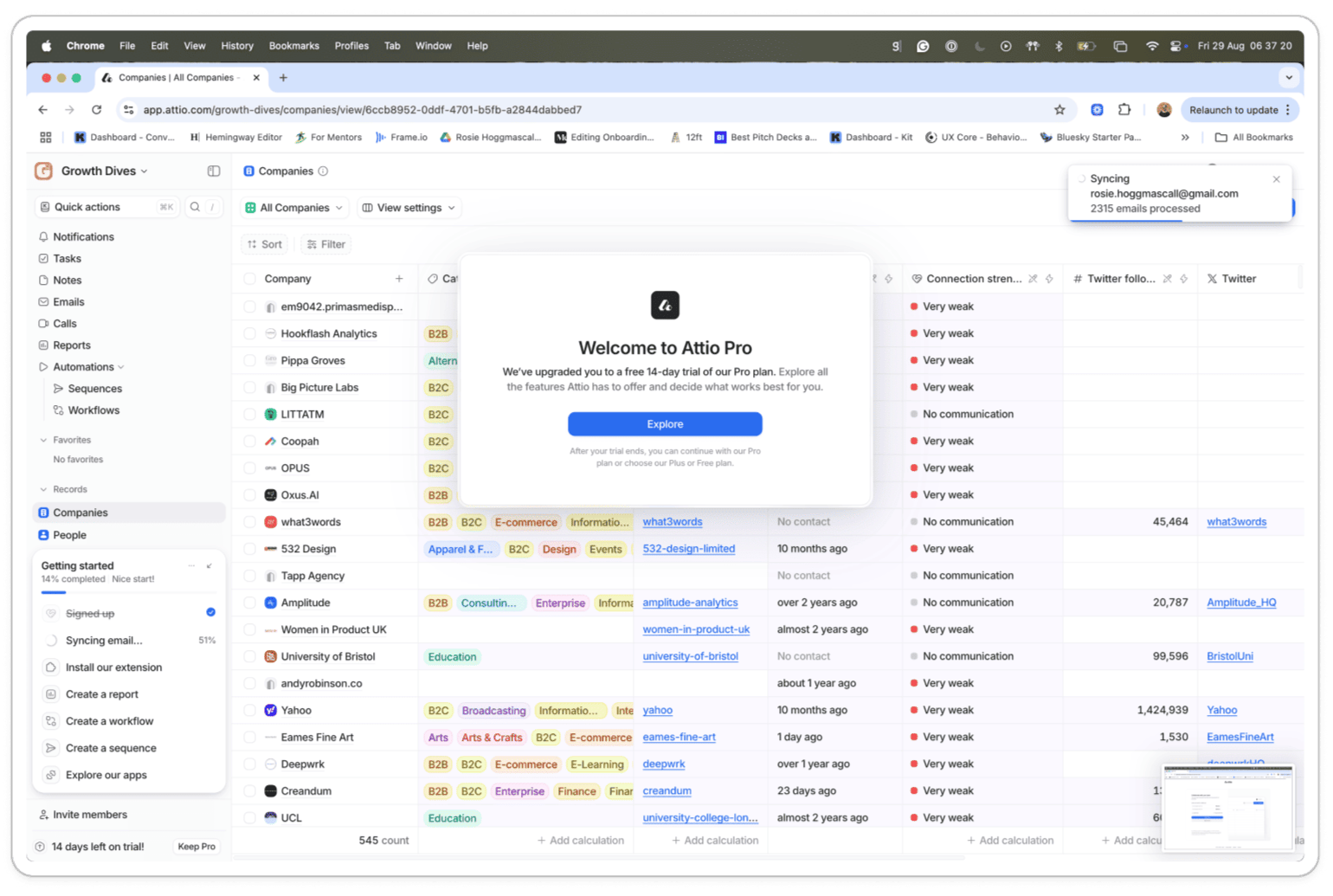The image size is (1333, 896).
Task: Go to People in the sidebar
Action: pos(69,535)
